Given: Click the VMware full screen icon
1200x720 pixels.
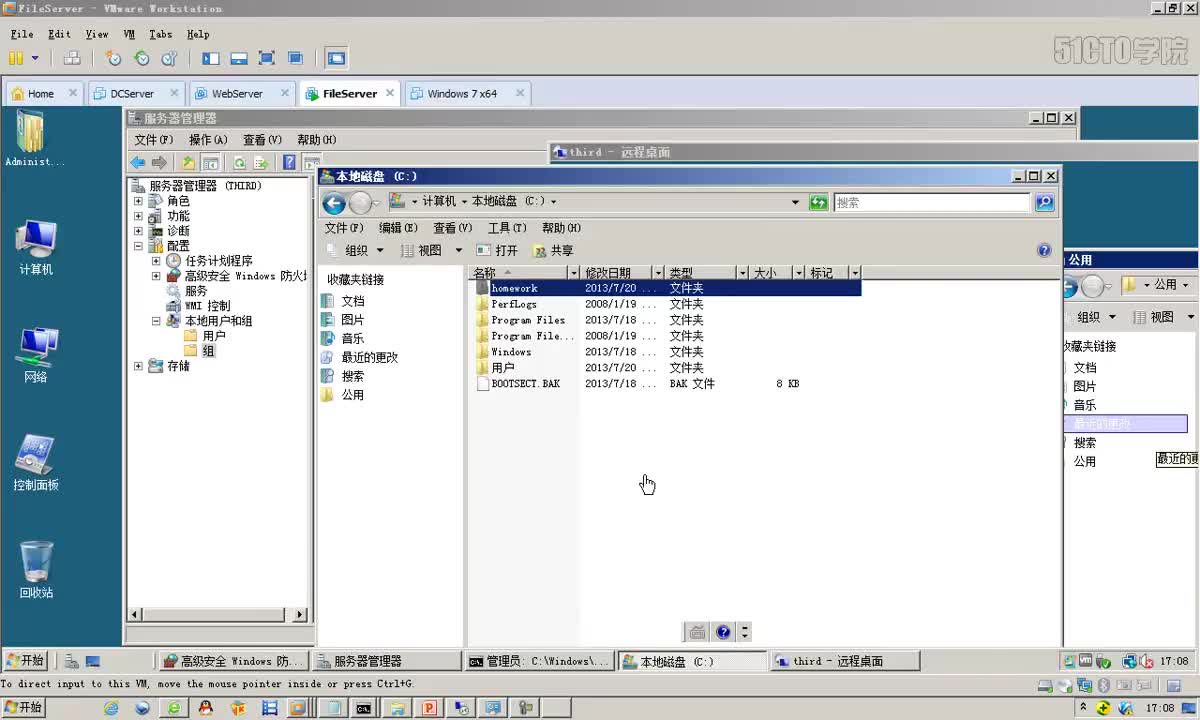Looking at the screenshot, I should click(x=266, y=59).
